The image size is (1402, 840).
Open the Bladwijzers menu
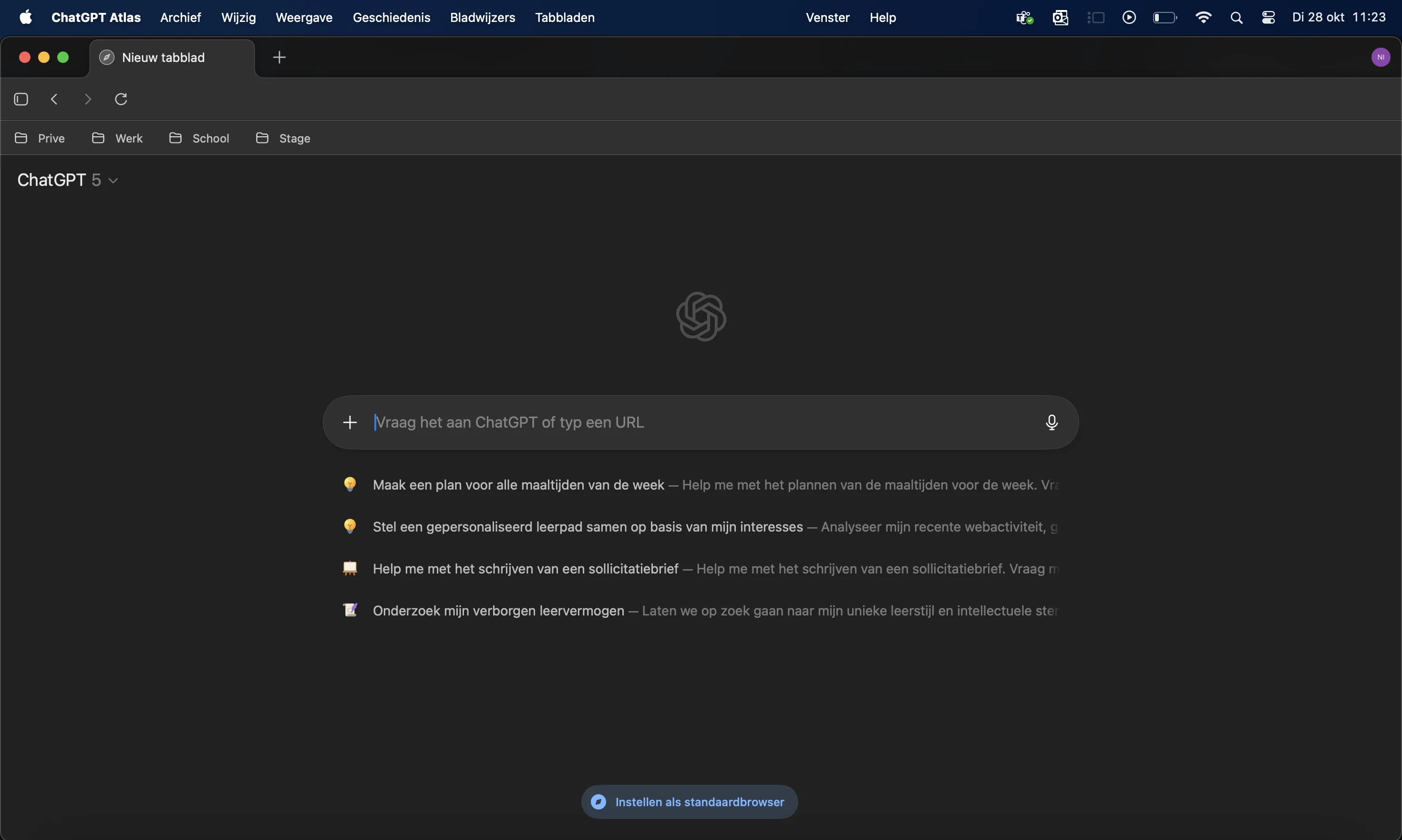coord(483,18)
